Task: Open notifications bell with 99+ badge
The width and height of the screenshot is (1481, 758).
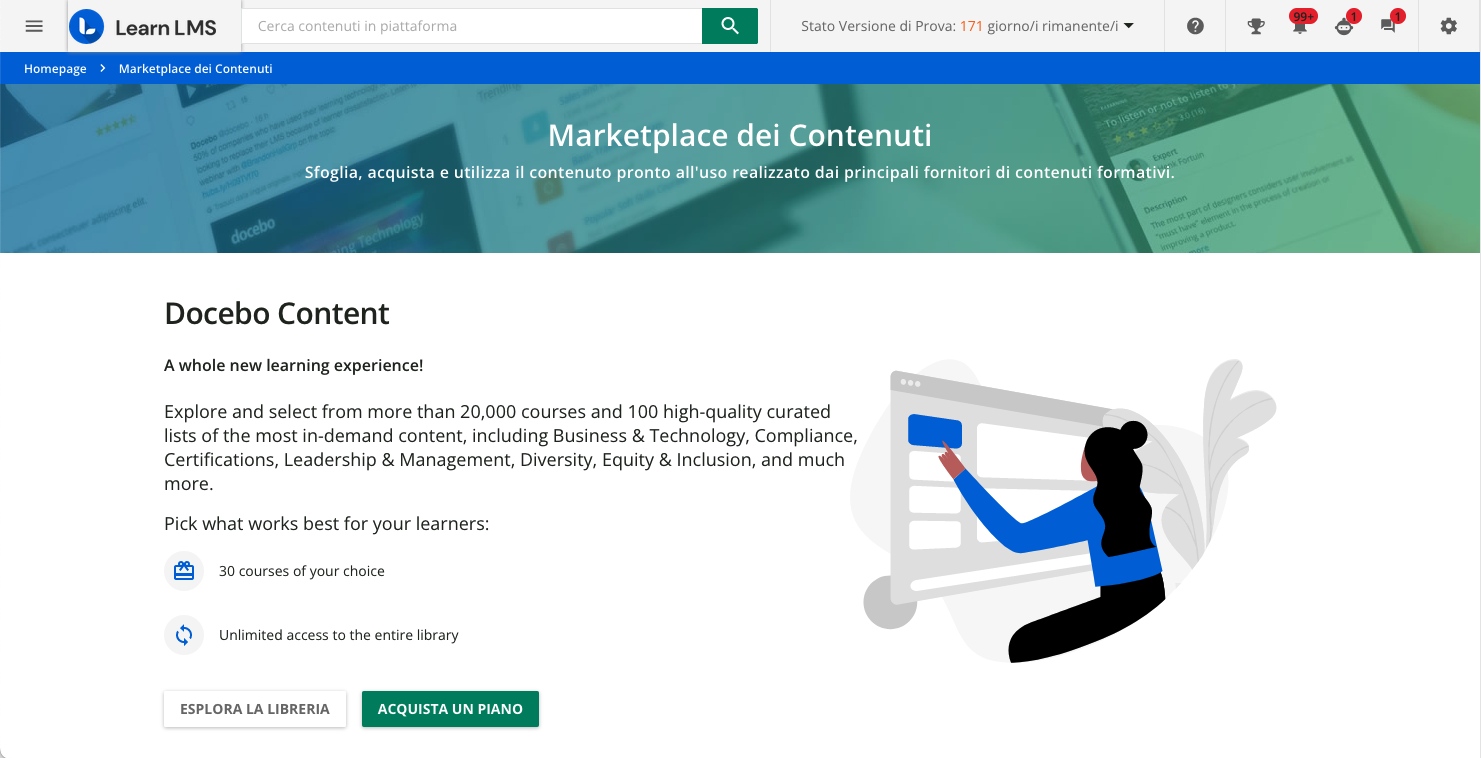Action: 1300,25
